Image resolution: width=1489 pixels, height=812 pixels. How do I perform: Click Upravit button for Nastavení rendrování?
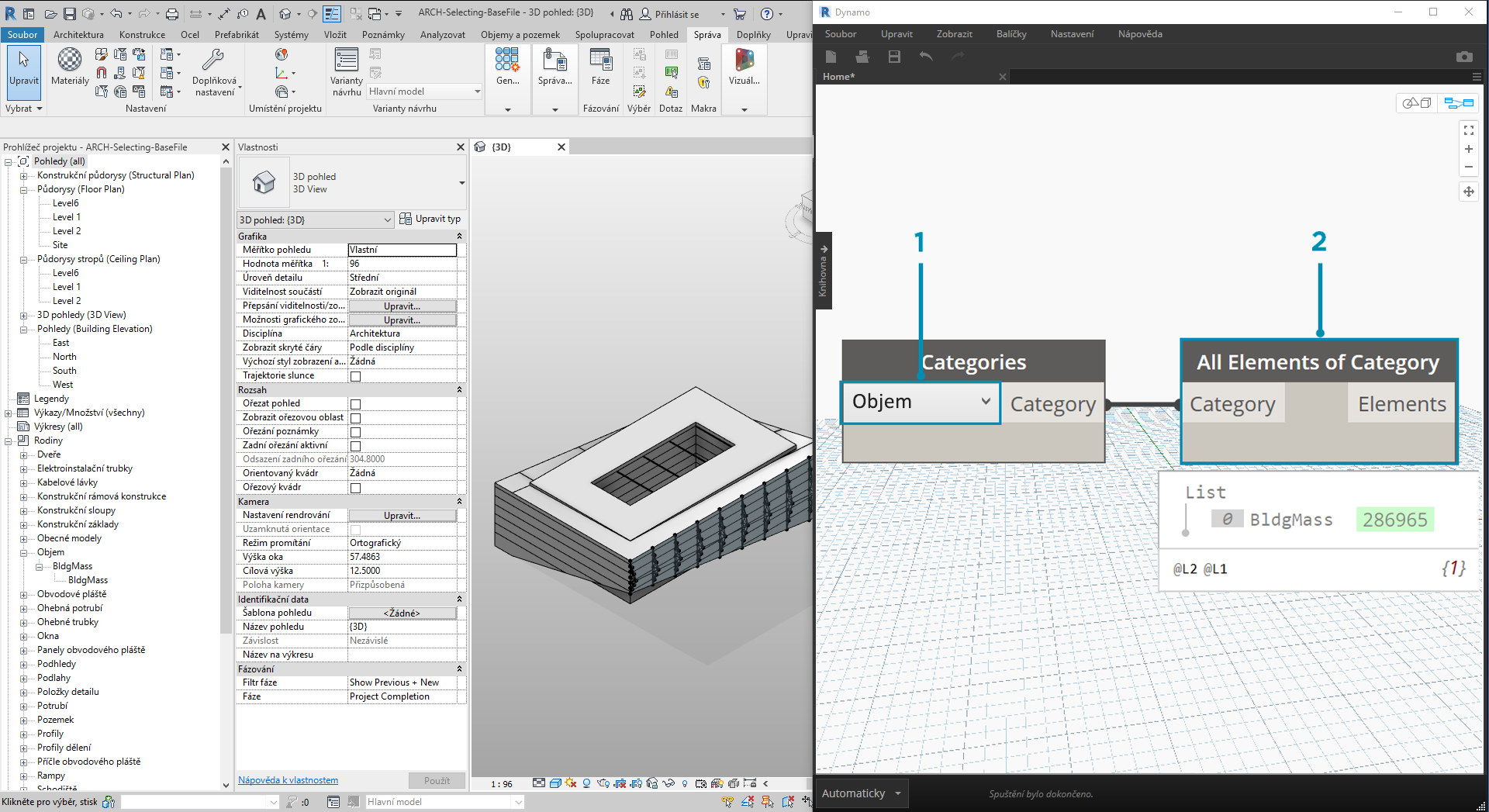(402, 516)
